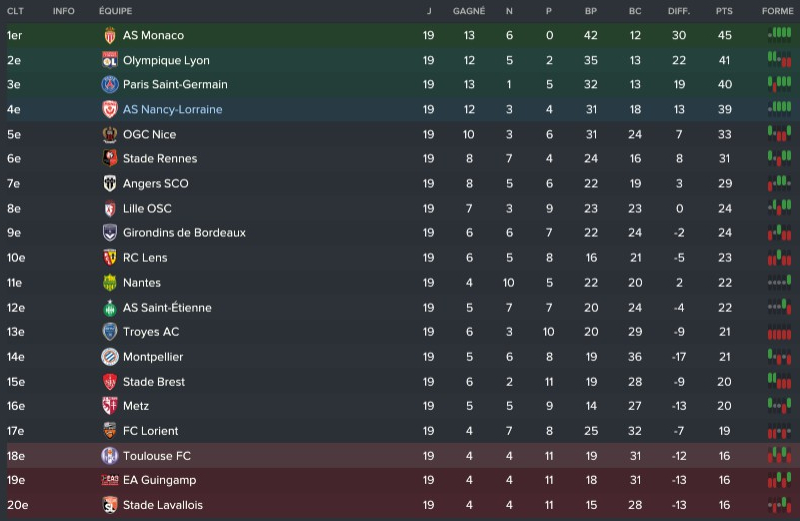
Task: Select the Nantes club crest
Action: pos(110,283)
